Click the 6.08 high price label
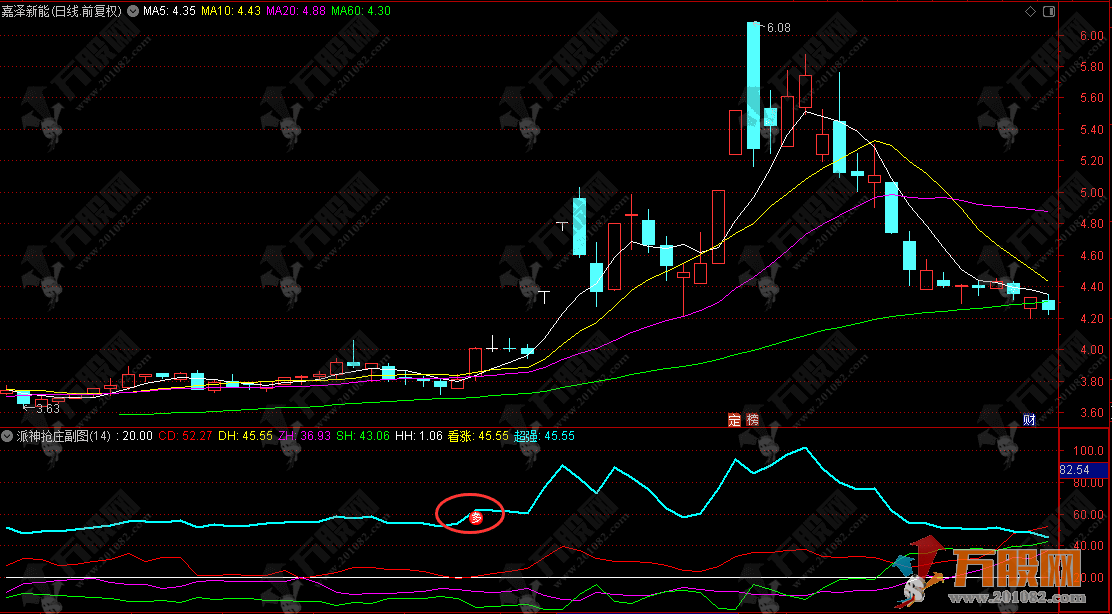Screen dimensions: 1112x614 778,28
